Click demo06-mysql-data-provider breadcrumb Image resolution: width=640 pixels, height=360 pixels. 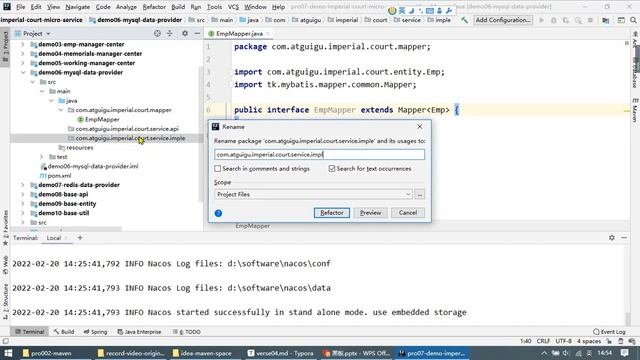(136, 20)
